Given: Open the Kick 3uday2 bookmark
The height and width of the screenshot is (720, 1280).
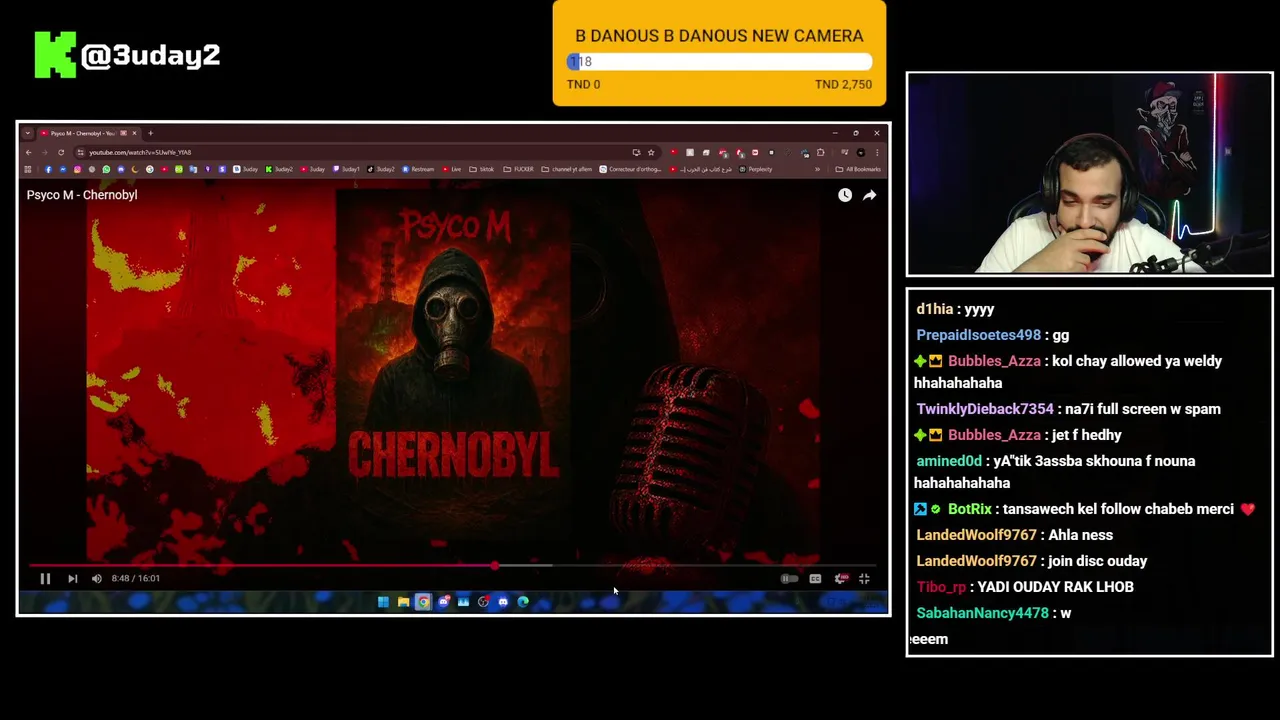Looking at the screenshot, I should [279, 169].
